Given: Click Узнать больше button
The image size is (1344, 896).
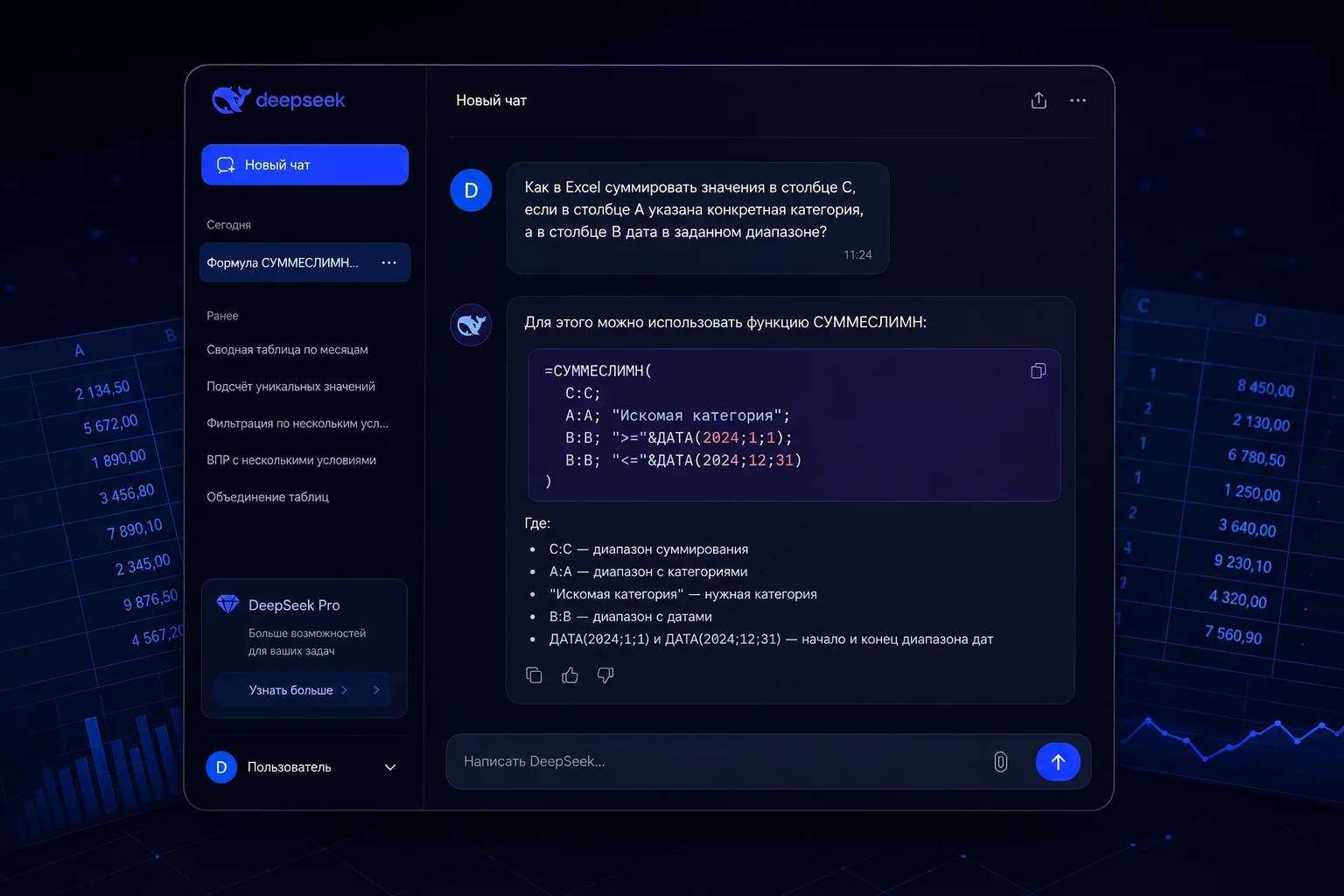Looking at the screenshot, I should [304, 689].
